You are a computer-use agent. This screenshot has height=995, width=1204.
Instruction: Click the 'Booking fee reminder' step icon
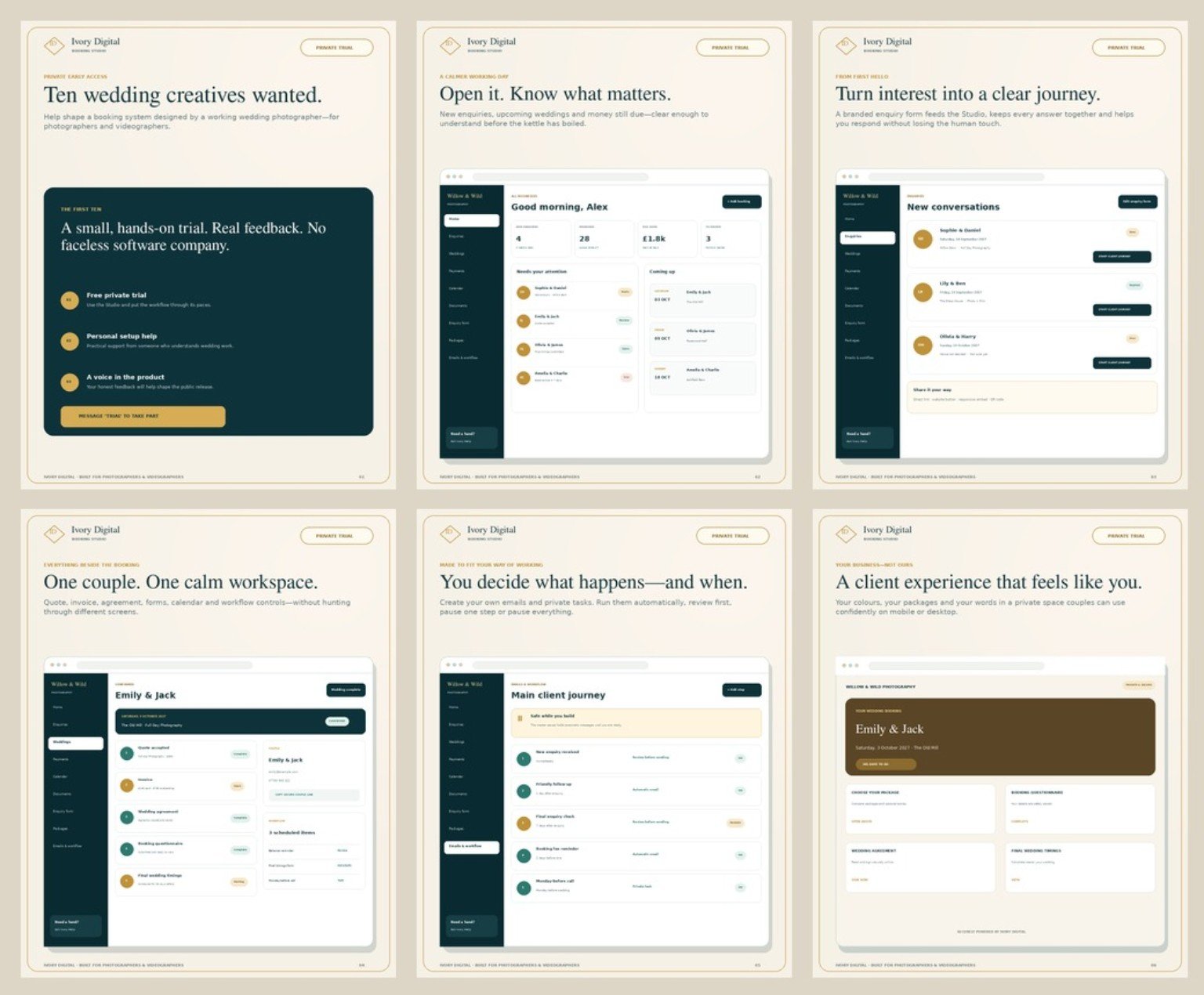click(x=524, y=856)
